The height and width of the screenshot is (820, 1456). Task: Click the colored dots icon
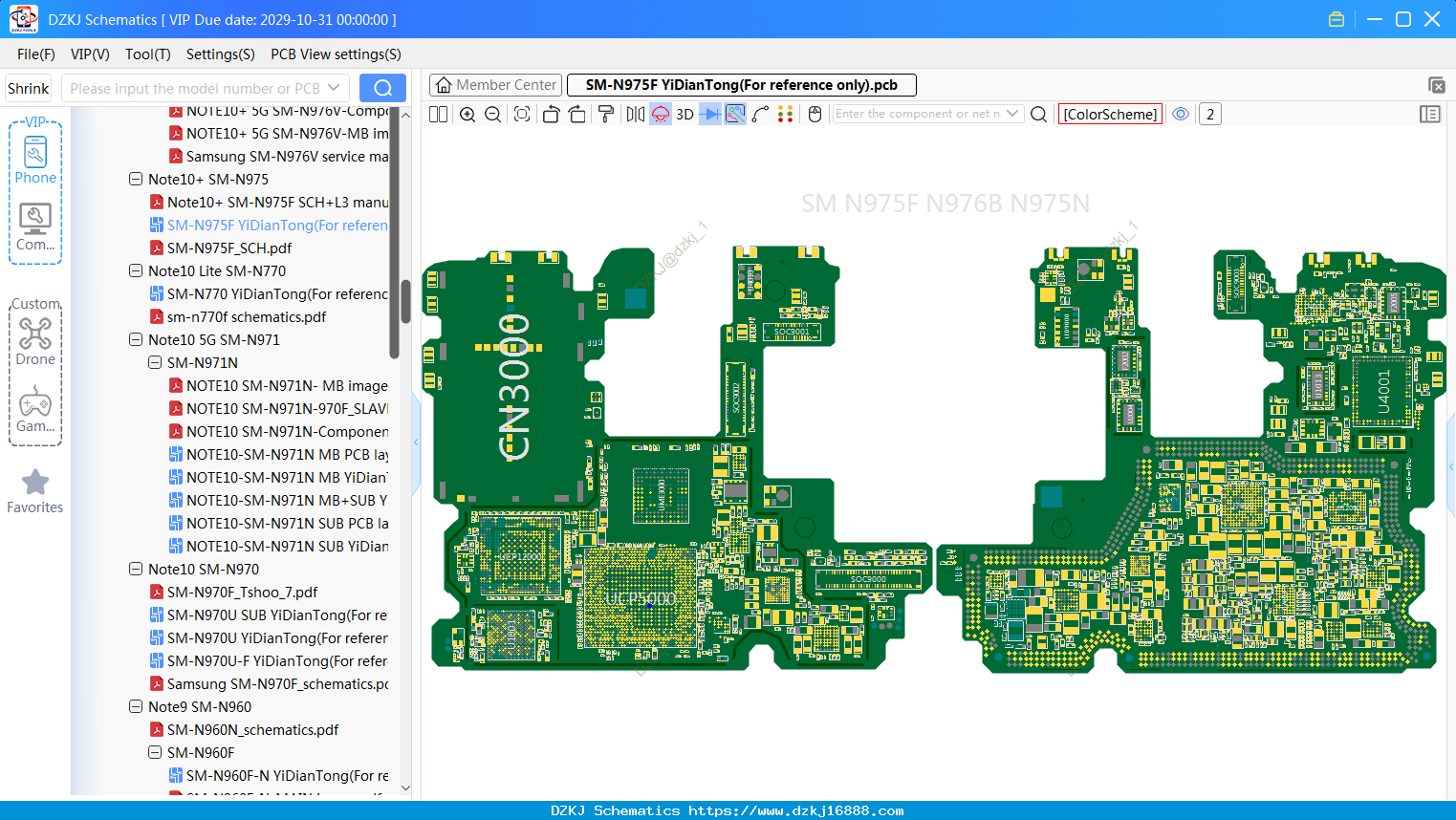tap(785, 114)
